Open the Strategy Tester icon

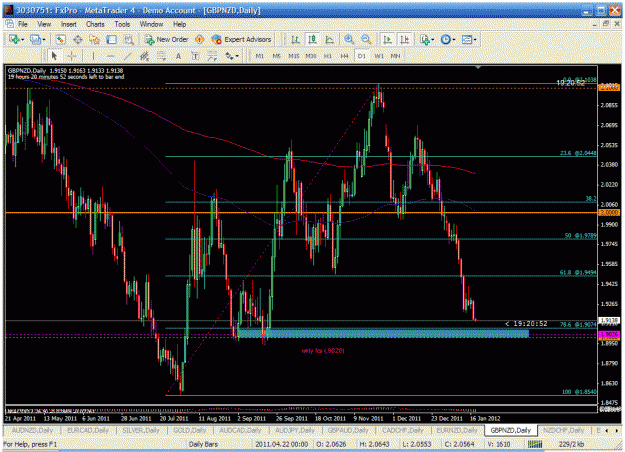click(x=129, y=39)
